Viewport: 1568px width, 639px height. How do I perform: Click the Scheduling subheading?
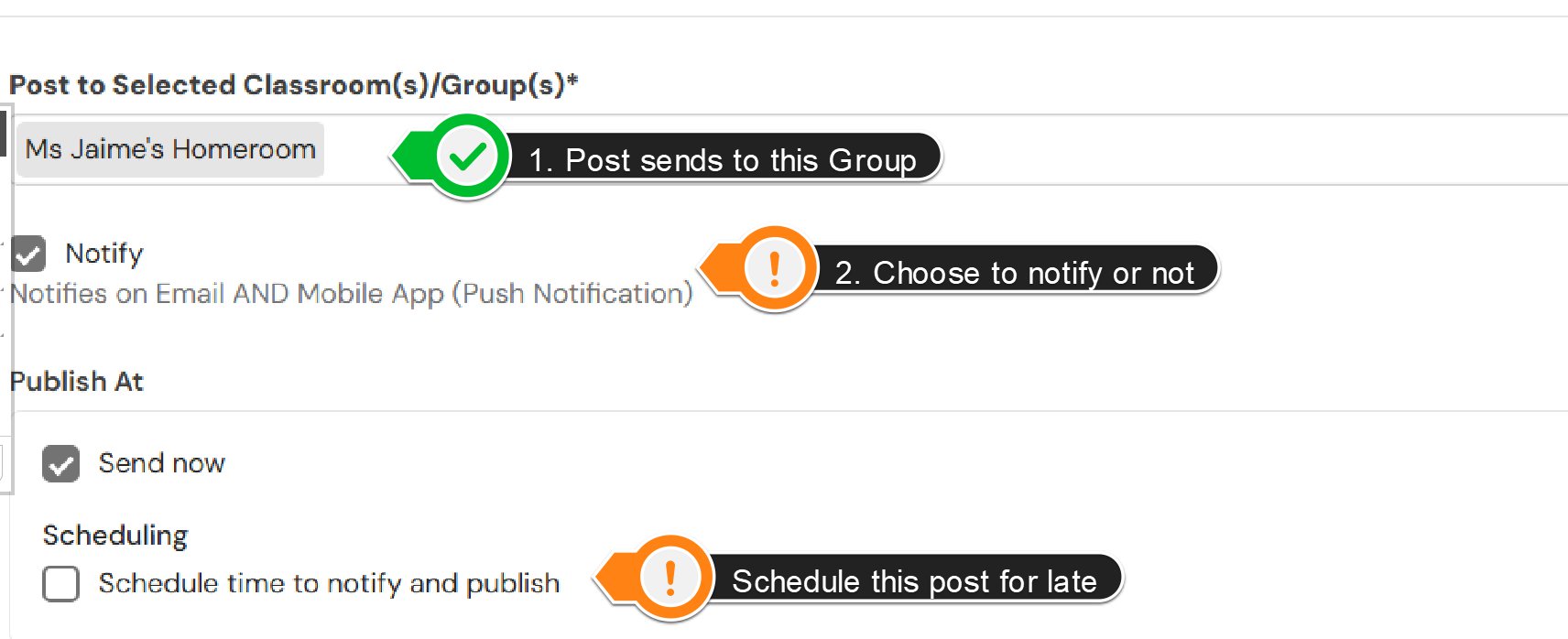pos(115,535)
